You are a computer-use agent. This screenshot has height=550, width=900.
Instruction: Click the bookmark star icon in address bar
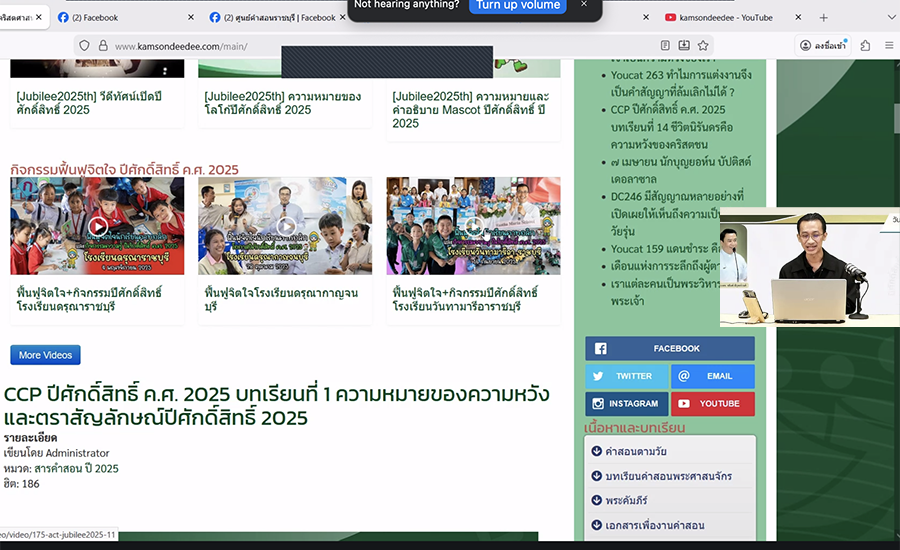coord(703,46)
